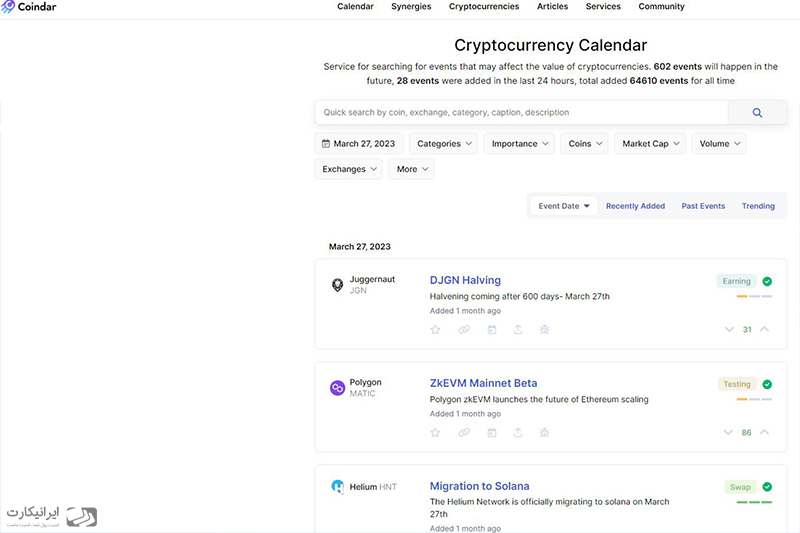Focus the quick search input field

click(x=521, y=113)
